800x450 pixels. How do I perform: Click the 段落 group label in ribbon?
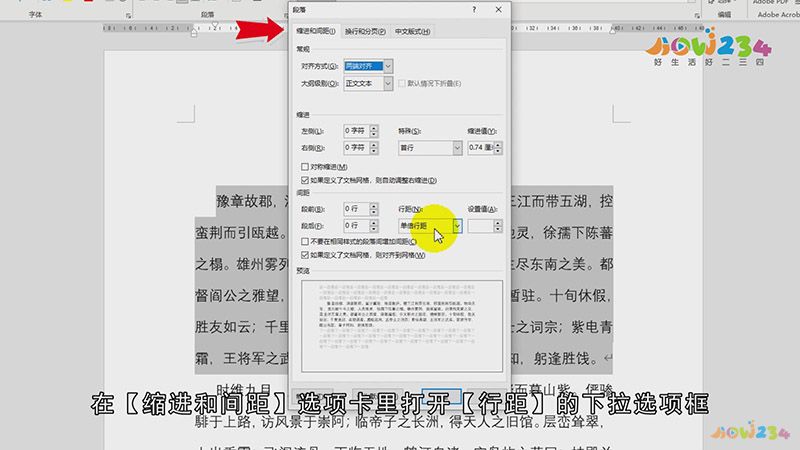click(x=208, y=15)
